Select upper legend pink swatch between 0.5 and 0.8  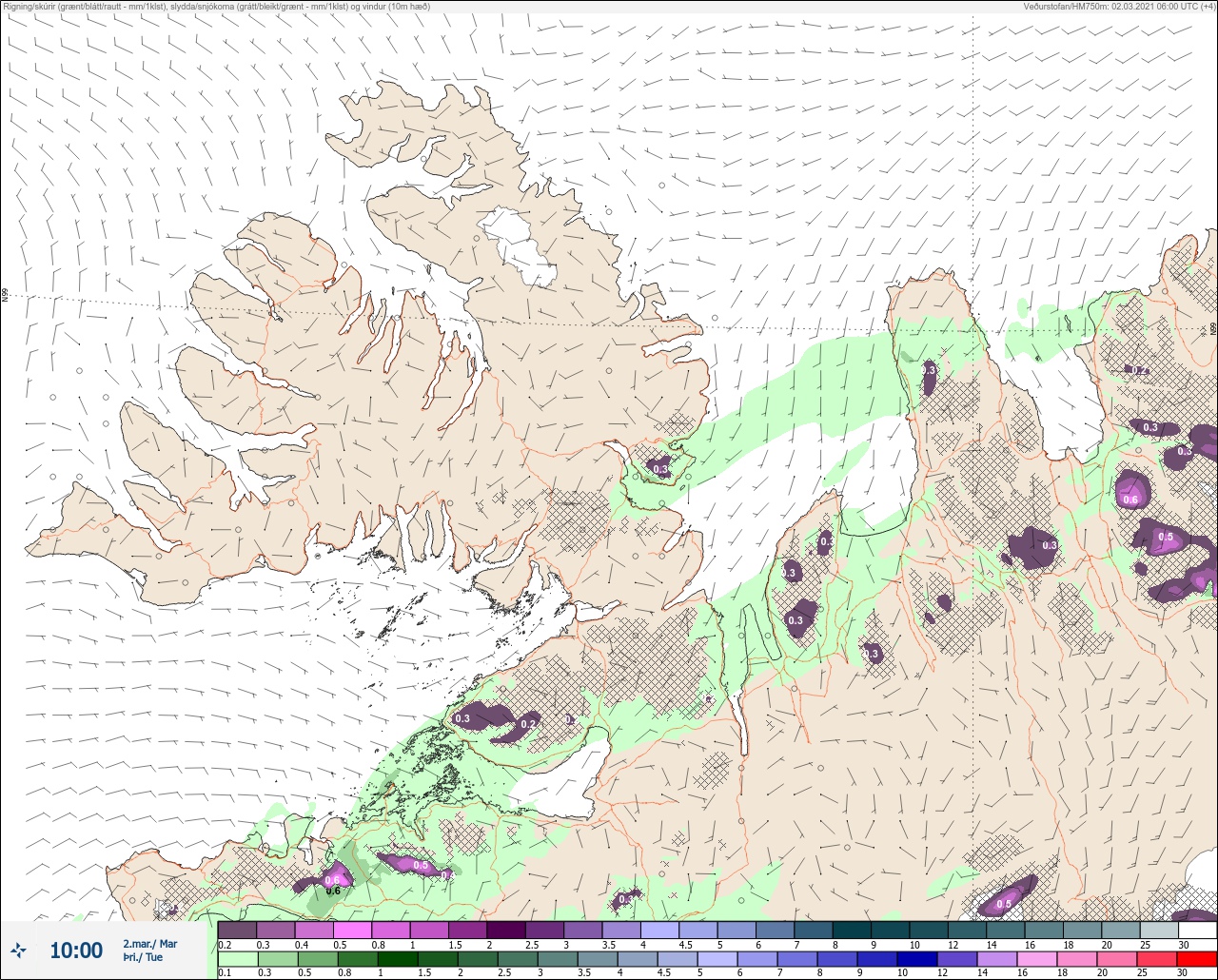[x=352, y=930]
